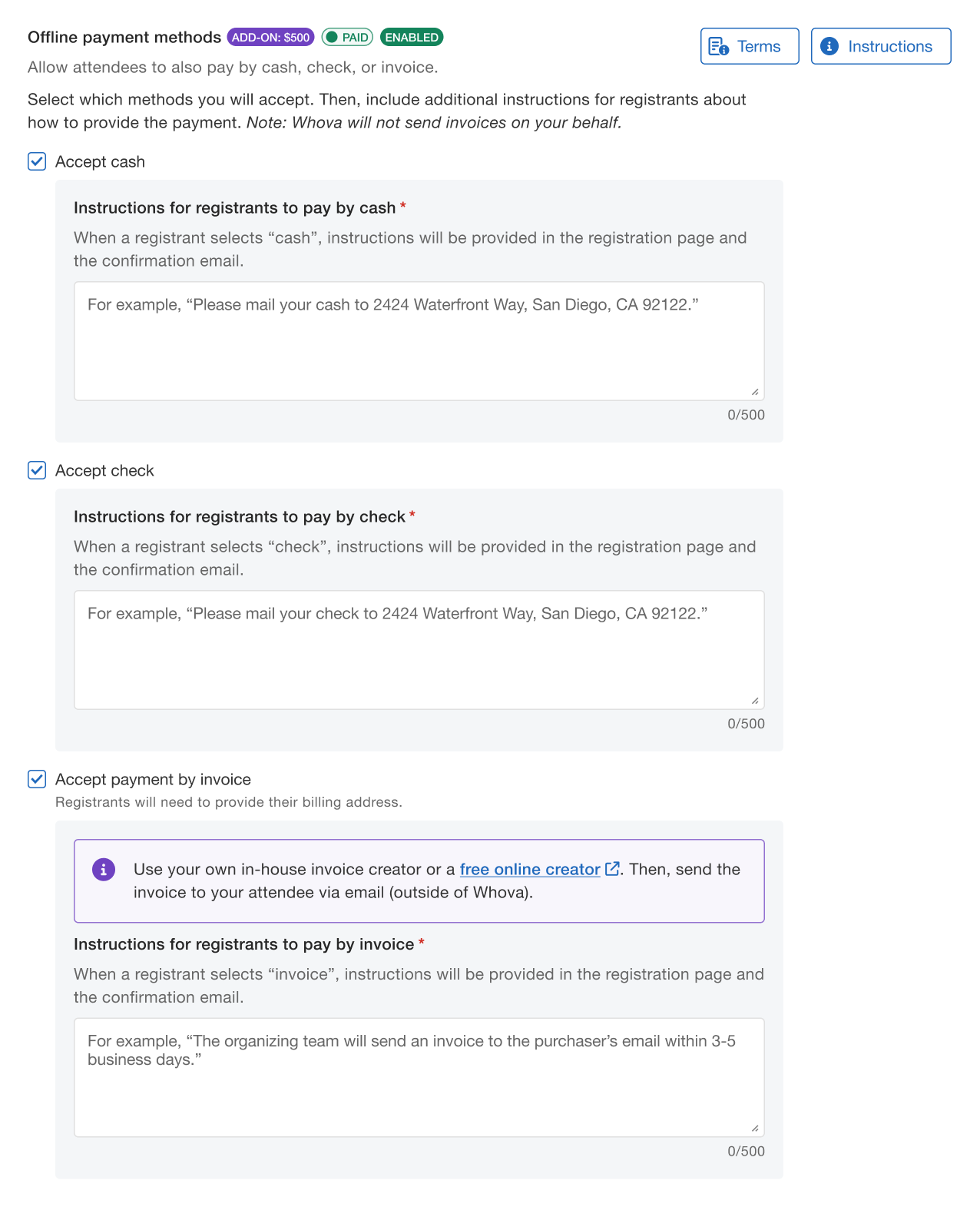Screen dimensions: 980x1207
Task: Click the Instructions info icon
Action: pyautogui.click(x=829, y=46)
